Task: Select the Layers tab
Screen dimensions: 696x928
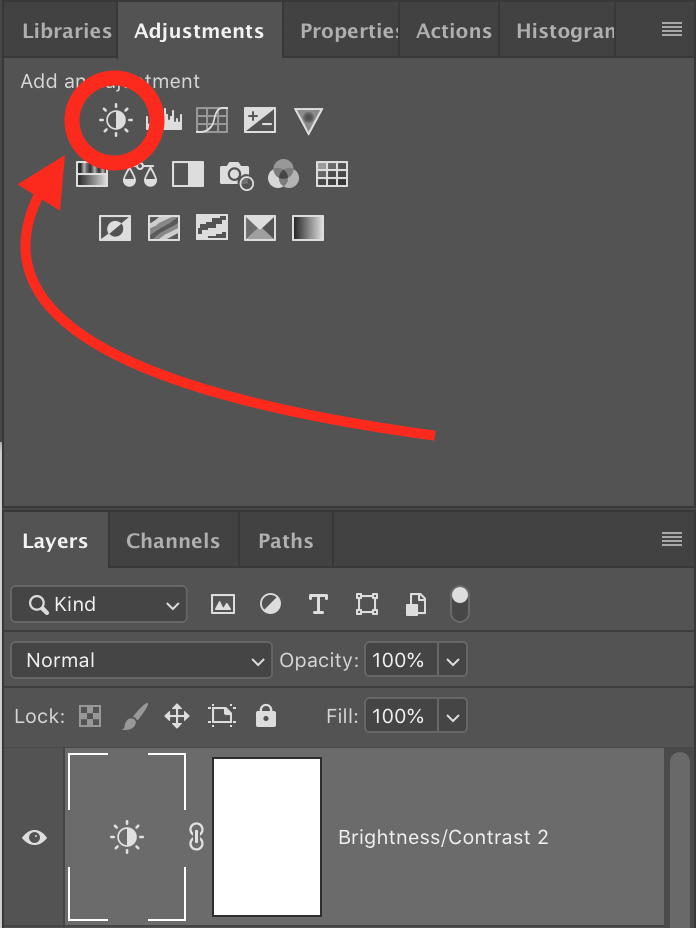Action: (x=55, y=541)
